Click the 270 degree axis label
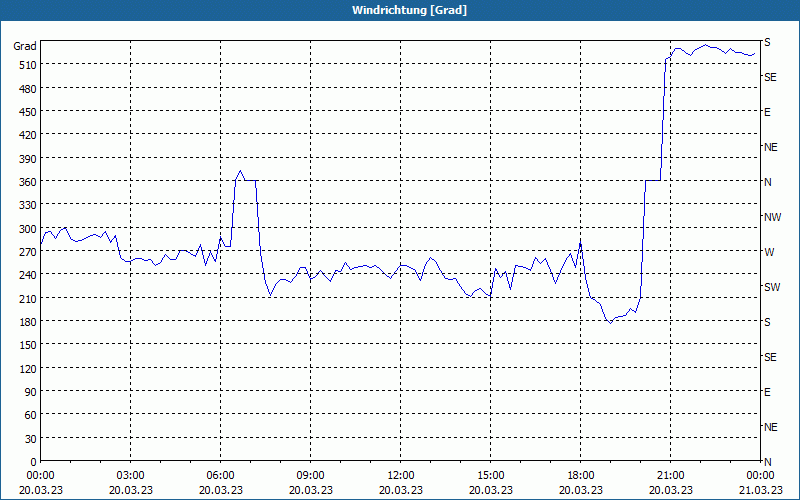 28,252
